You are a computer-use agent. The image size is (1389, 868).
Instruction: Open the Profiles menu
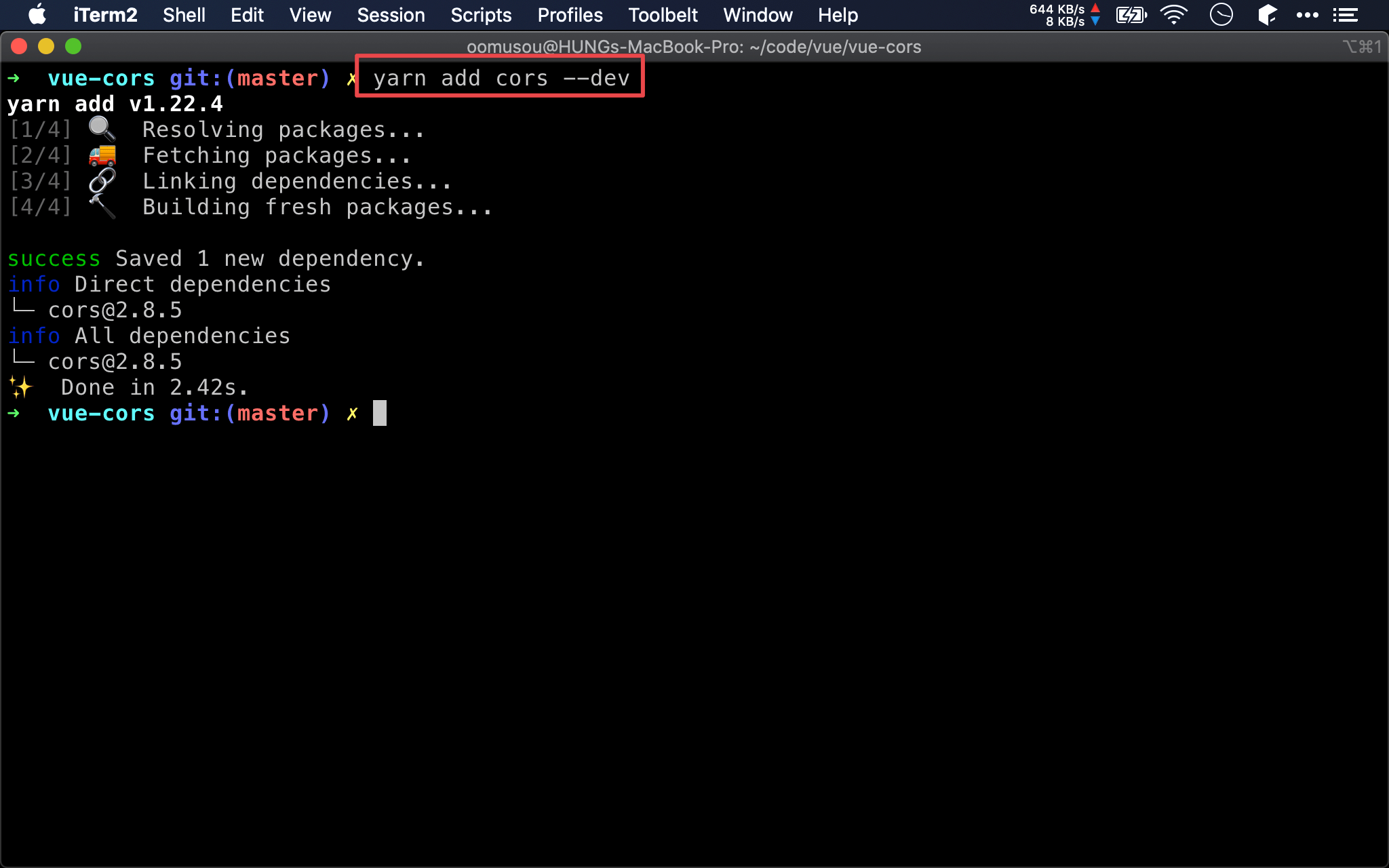pos(570,15)
